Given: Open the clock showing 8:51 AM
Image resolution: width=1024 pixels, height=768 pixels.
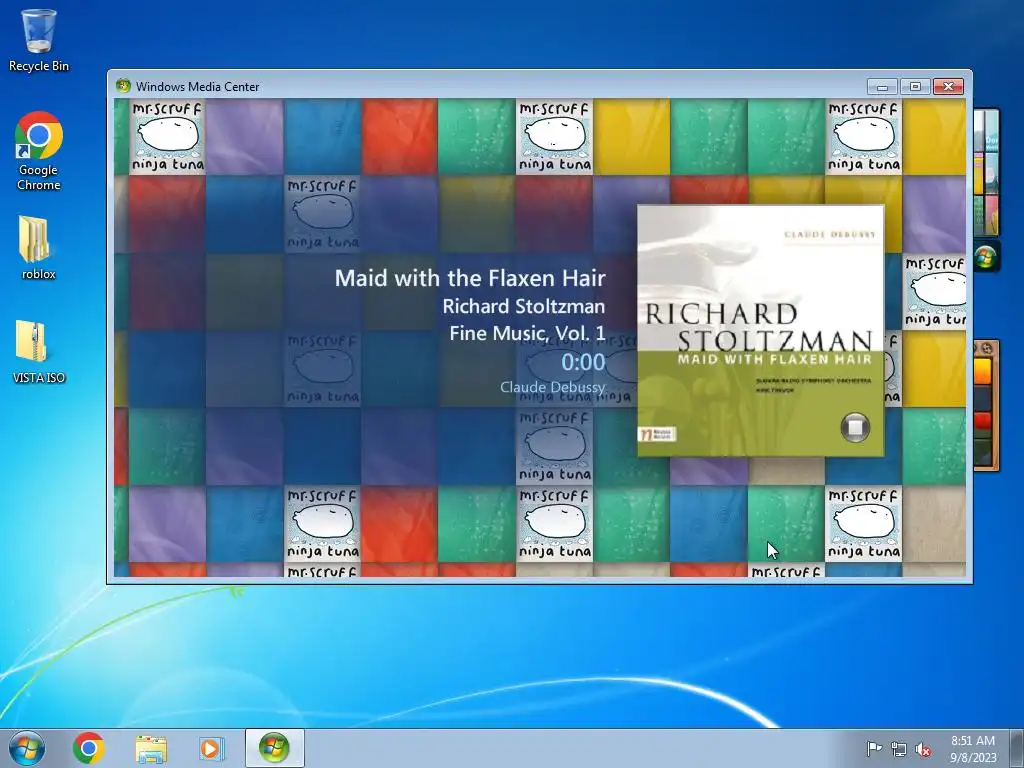Looking at the screenshot, I should [972, 749].
